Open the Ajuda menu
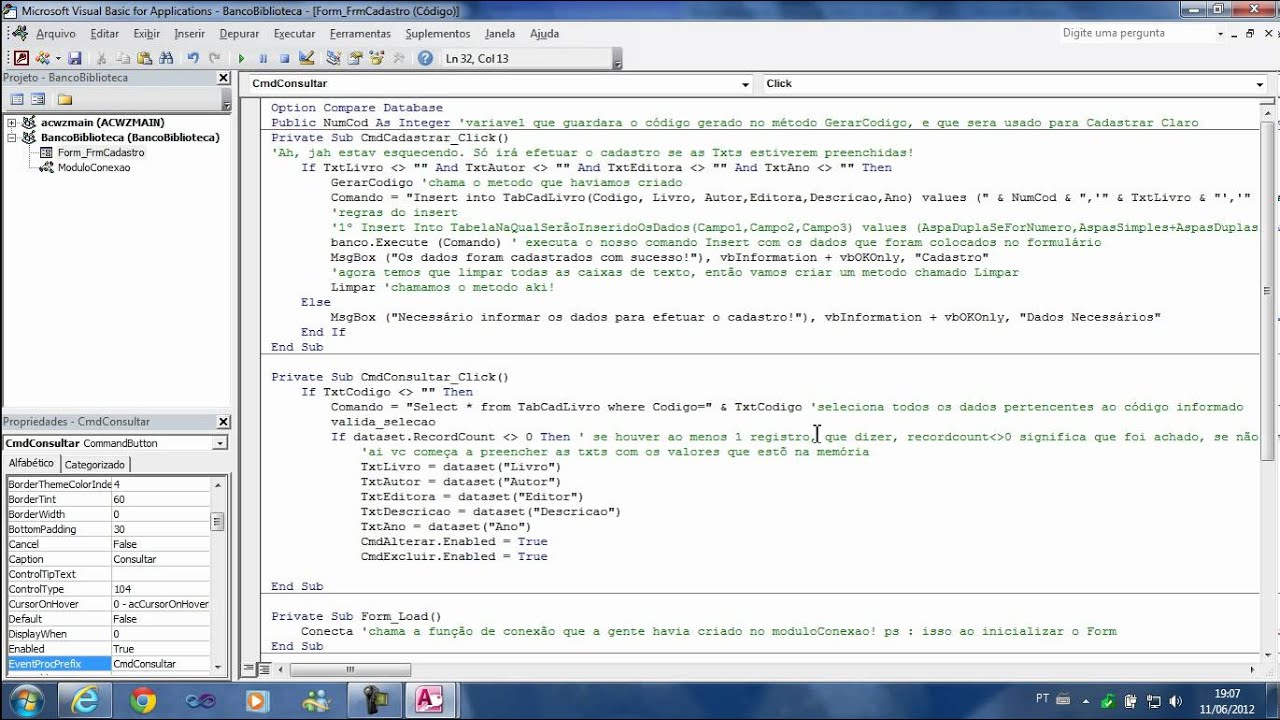The height and width of the screenshot is (720, 1280). click(x=544, y=33)
